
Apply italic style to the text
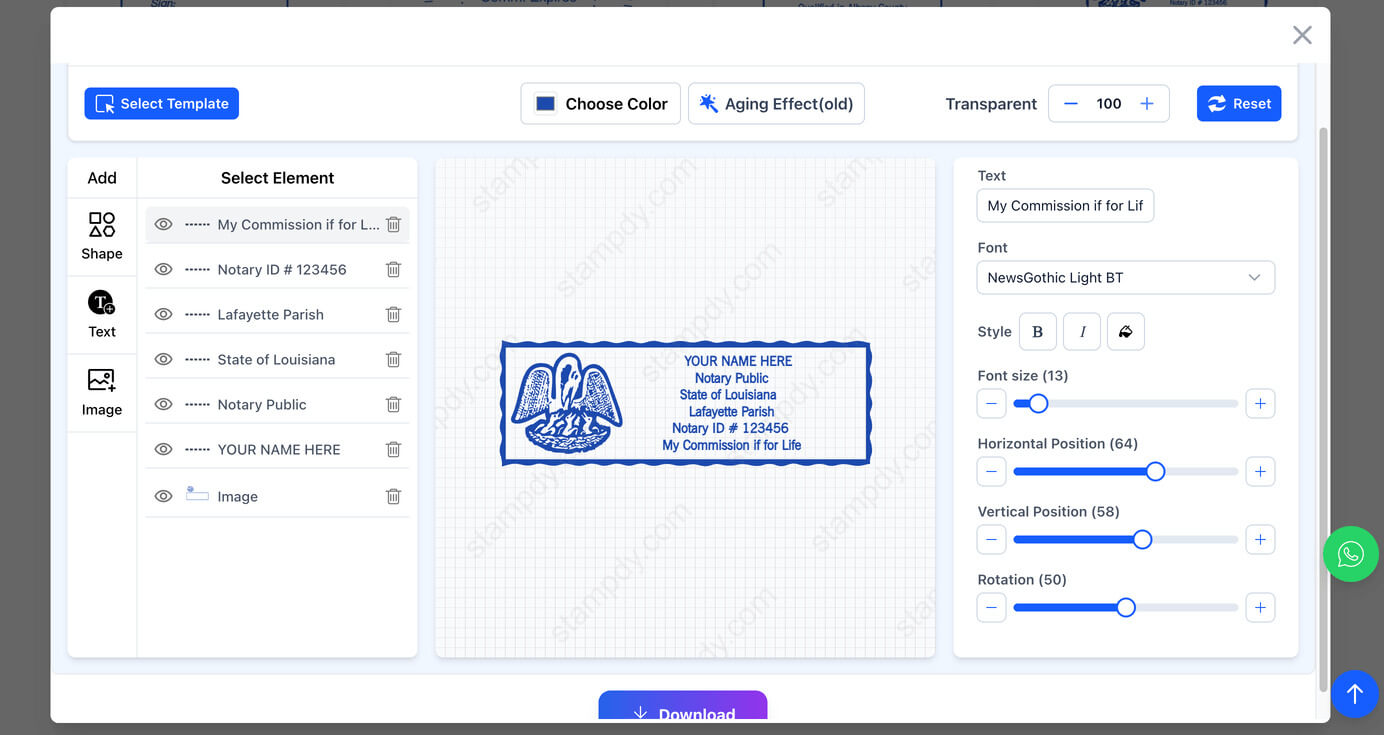[1081, 331]
